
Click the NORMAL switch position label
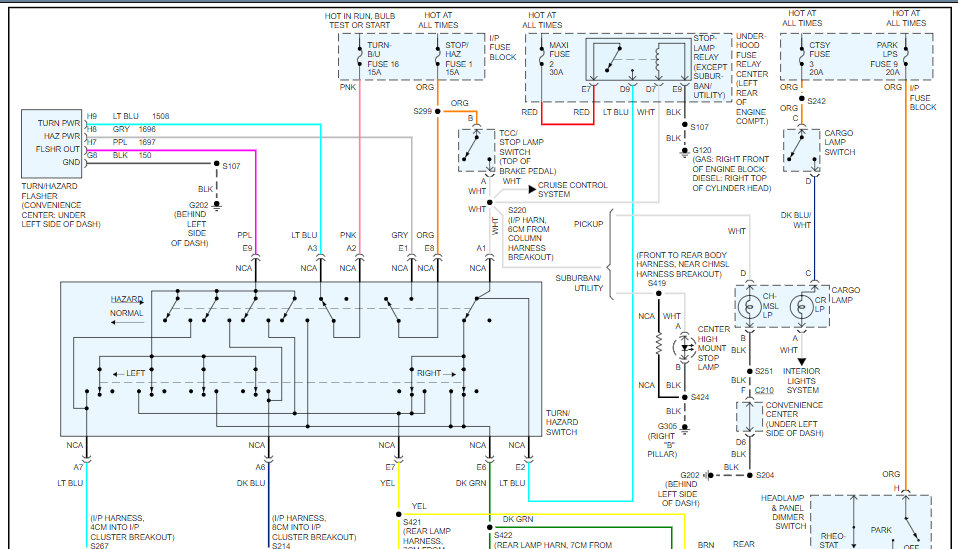coord(126,313)
